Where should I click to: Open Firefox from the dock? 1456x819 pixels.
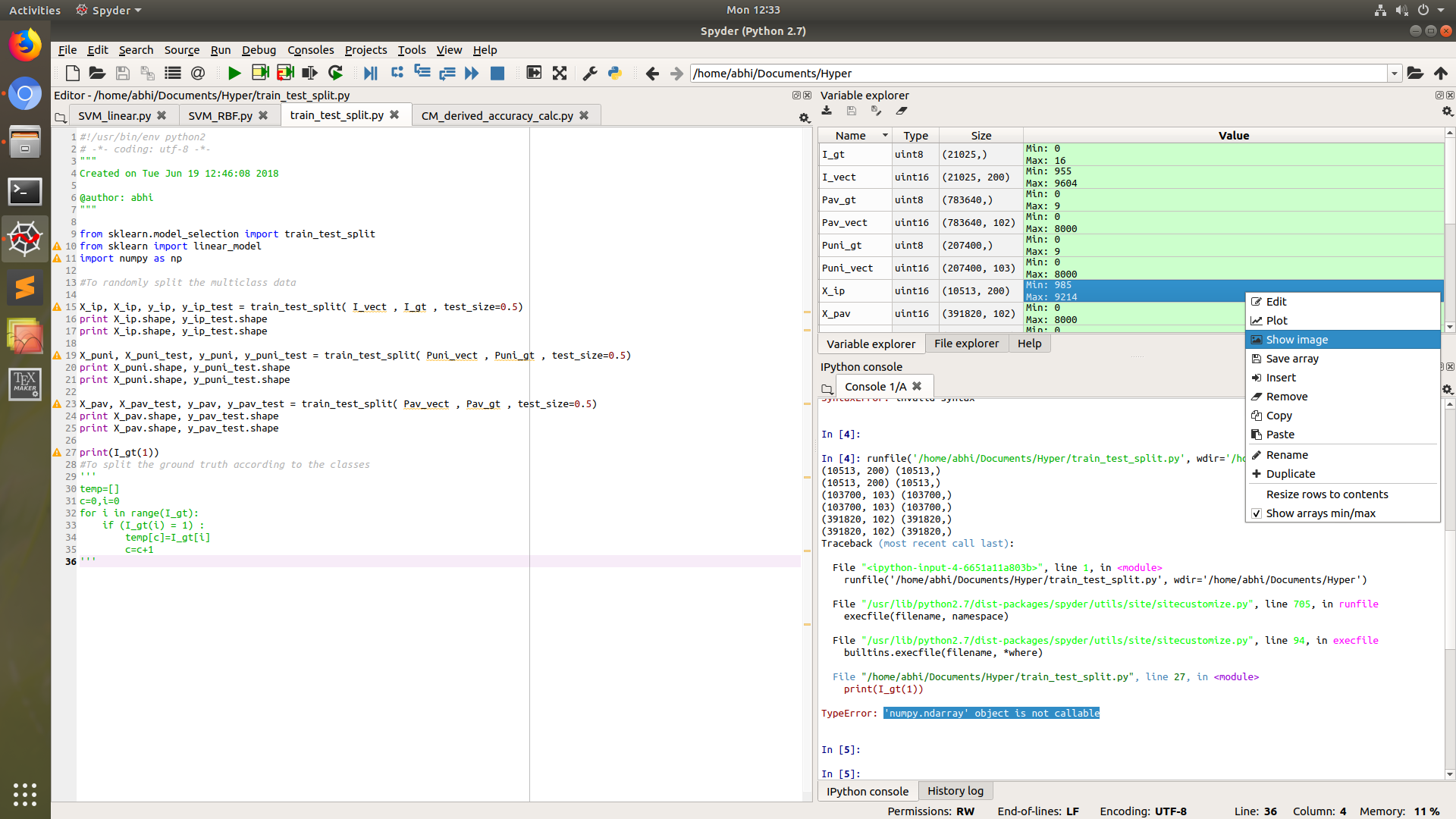point(25,45)
